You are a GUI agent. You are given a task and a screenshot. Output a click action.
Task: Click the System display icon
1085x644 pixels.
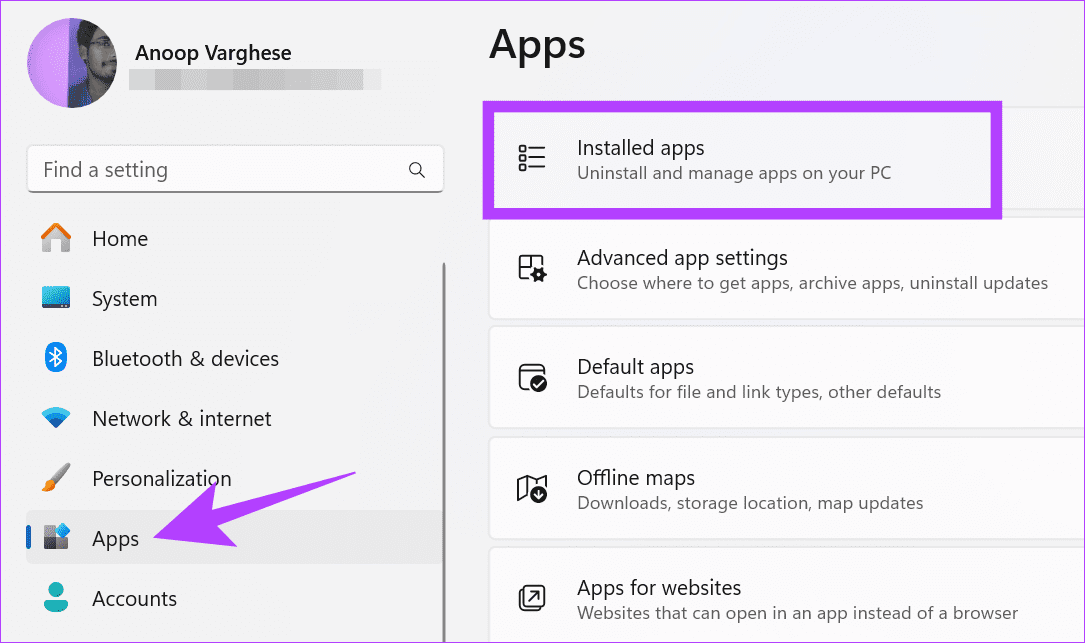[56, 298]
